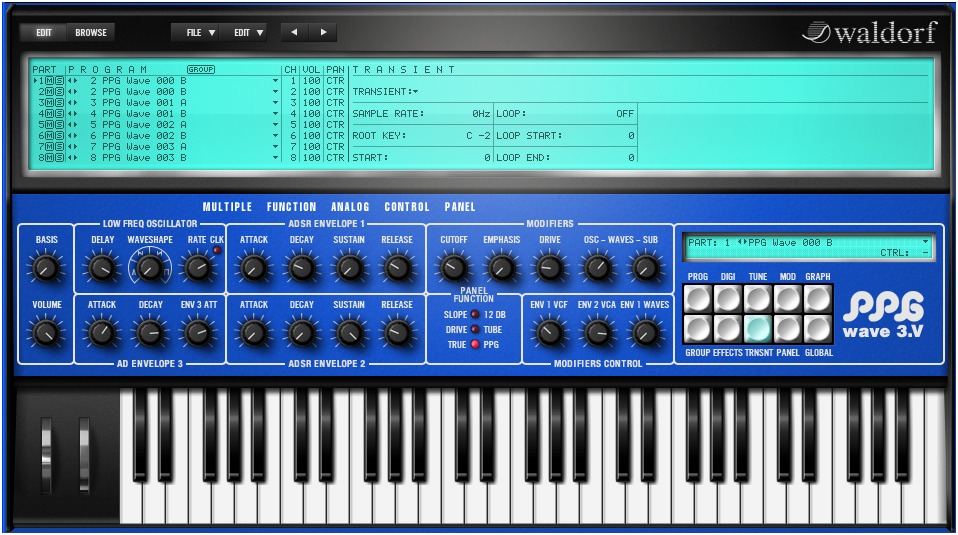
Task: Click the BASIS knob
Action: [x=46, y=268]
